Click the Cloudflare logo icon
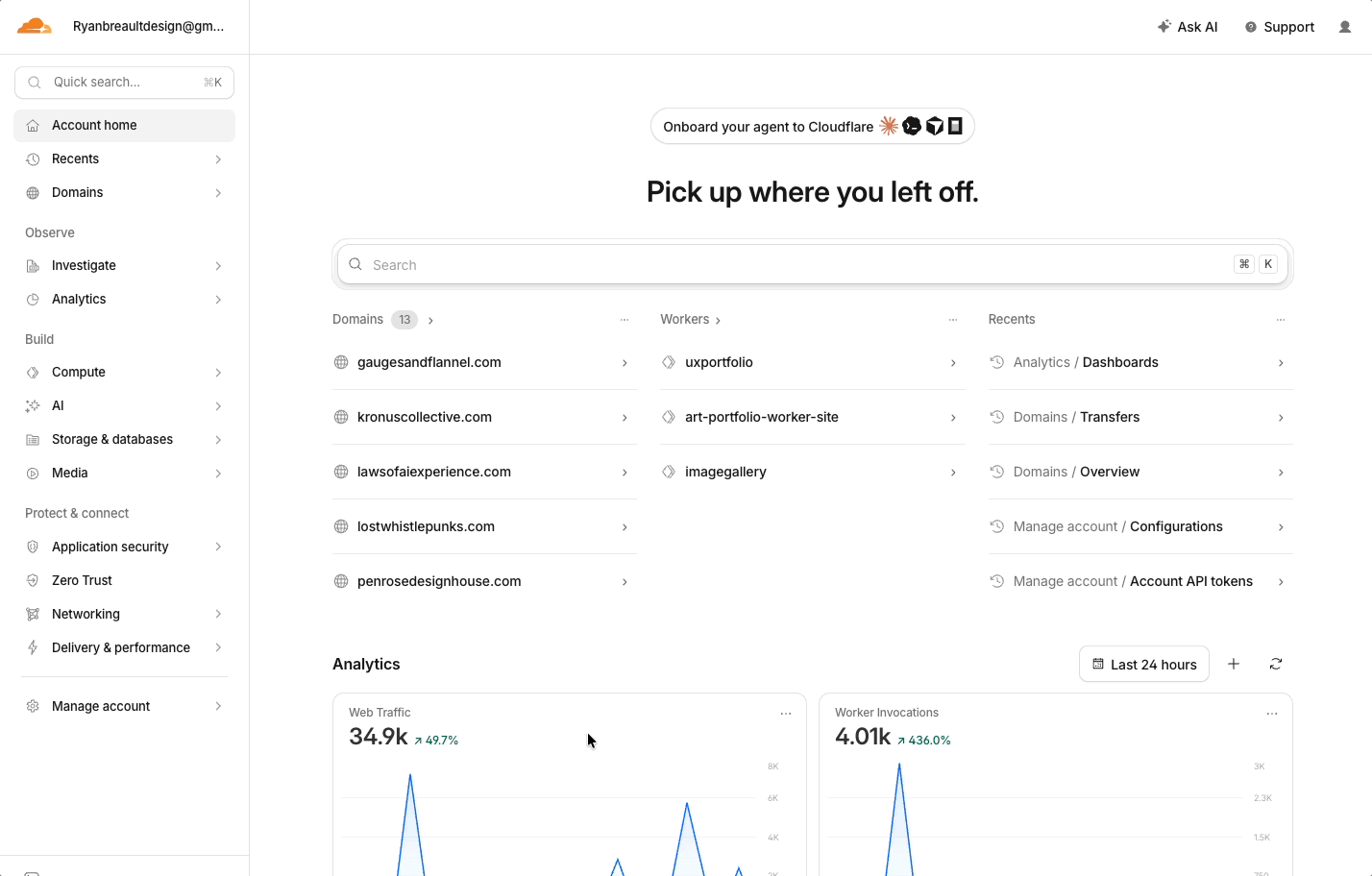Viewport: 1372px width, 876px height. 35,27
